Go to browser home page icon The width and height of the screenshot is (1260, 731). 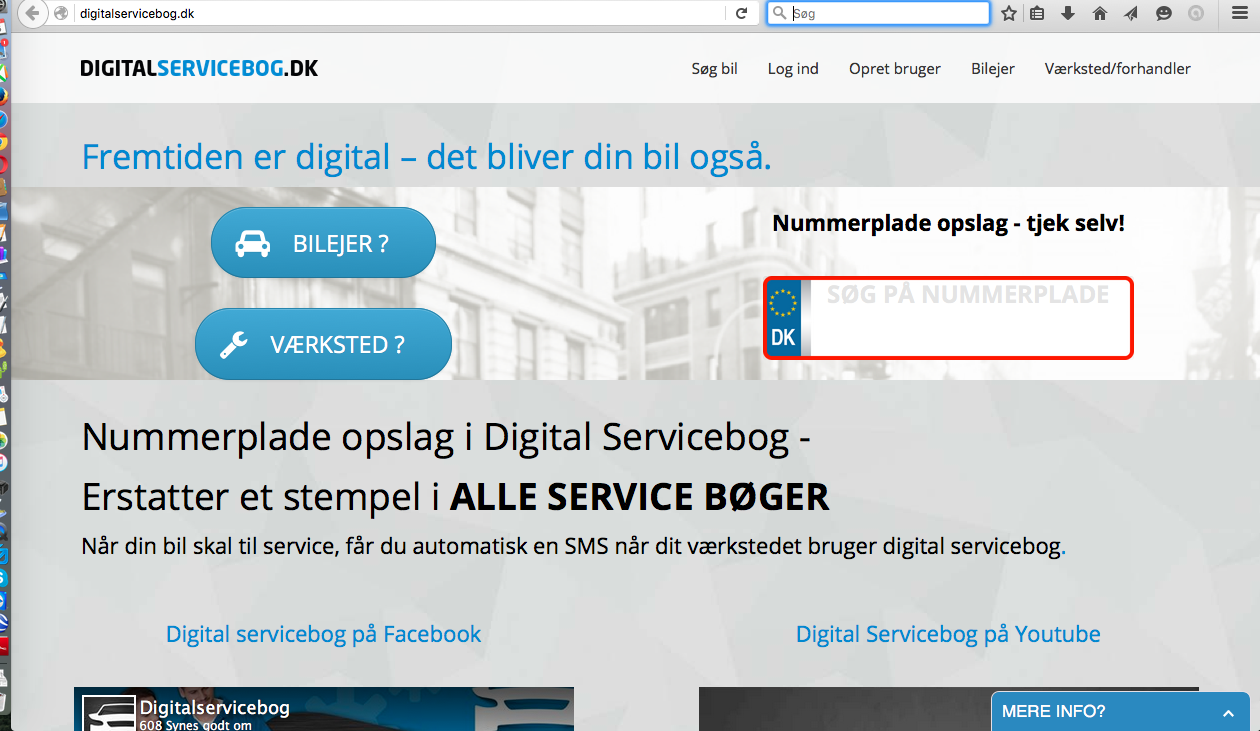tap(1100, 13)
